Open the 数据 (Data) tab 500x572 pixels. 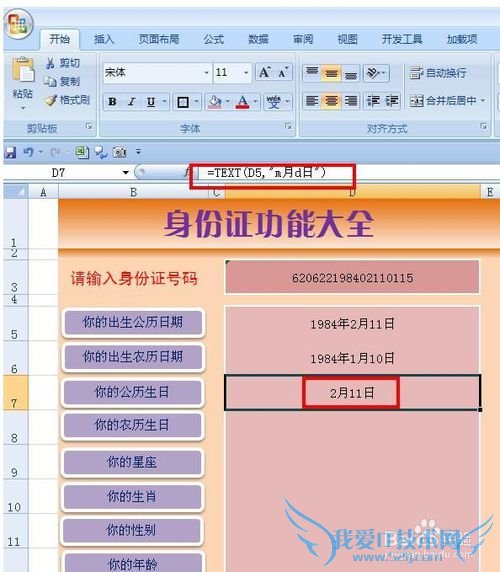258,39
